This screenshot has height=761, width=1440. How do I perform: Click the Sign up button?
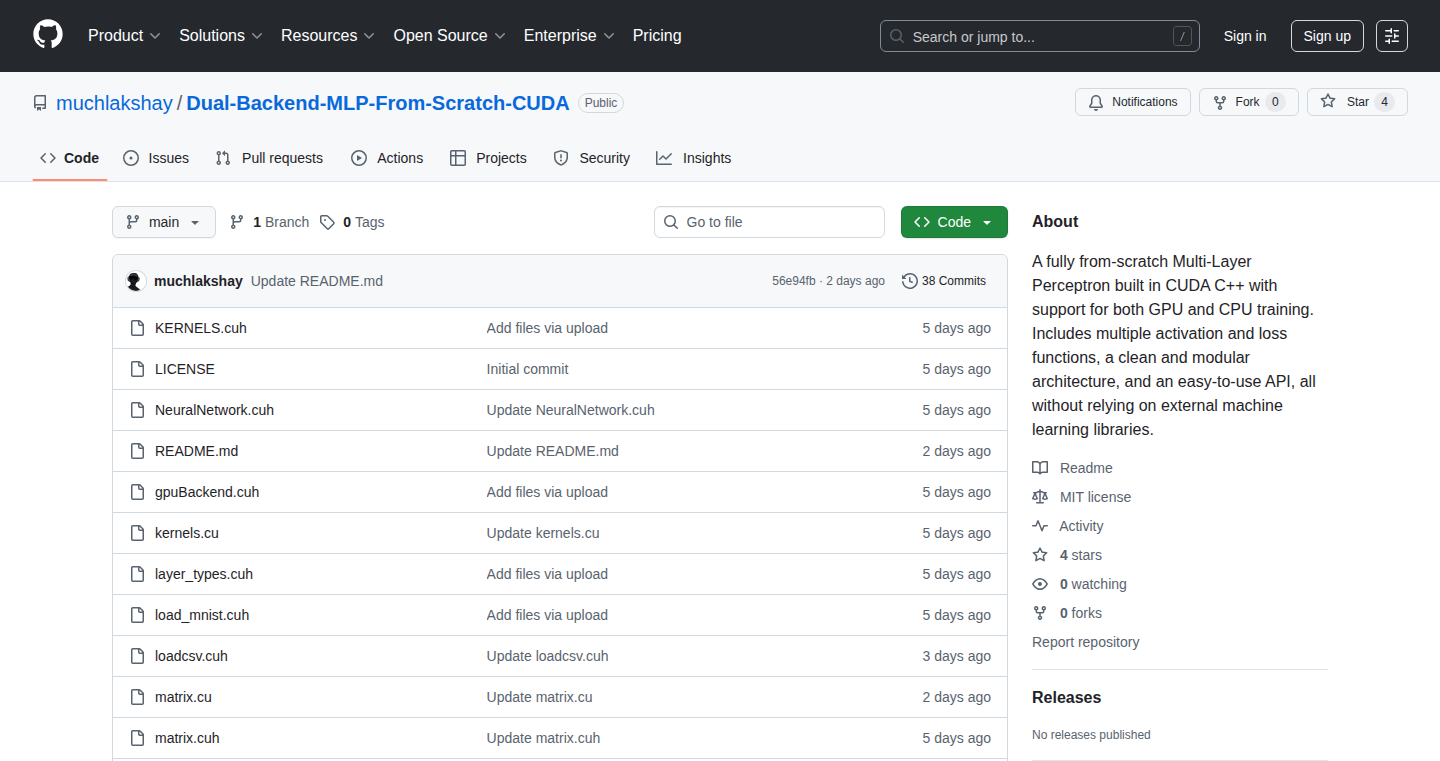[1327, 36]
